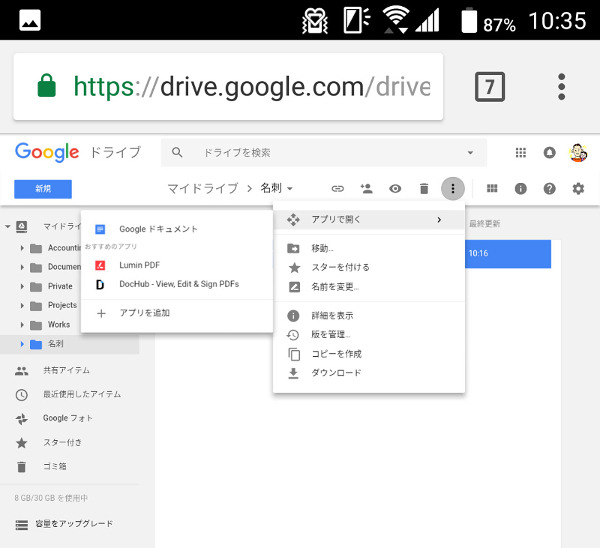
Task: Click 容量をアップグレード link
Action: tap(74, 524)
